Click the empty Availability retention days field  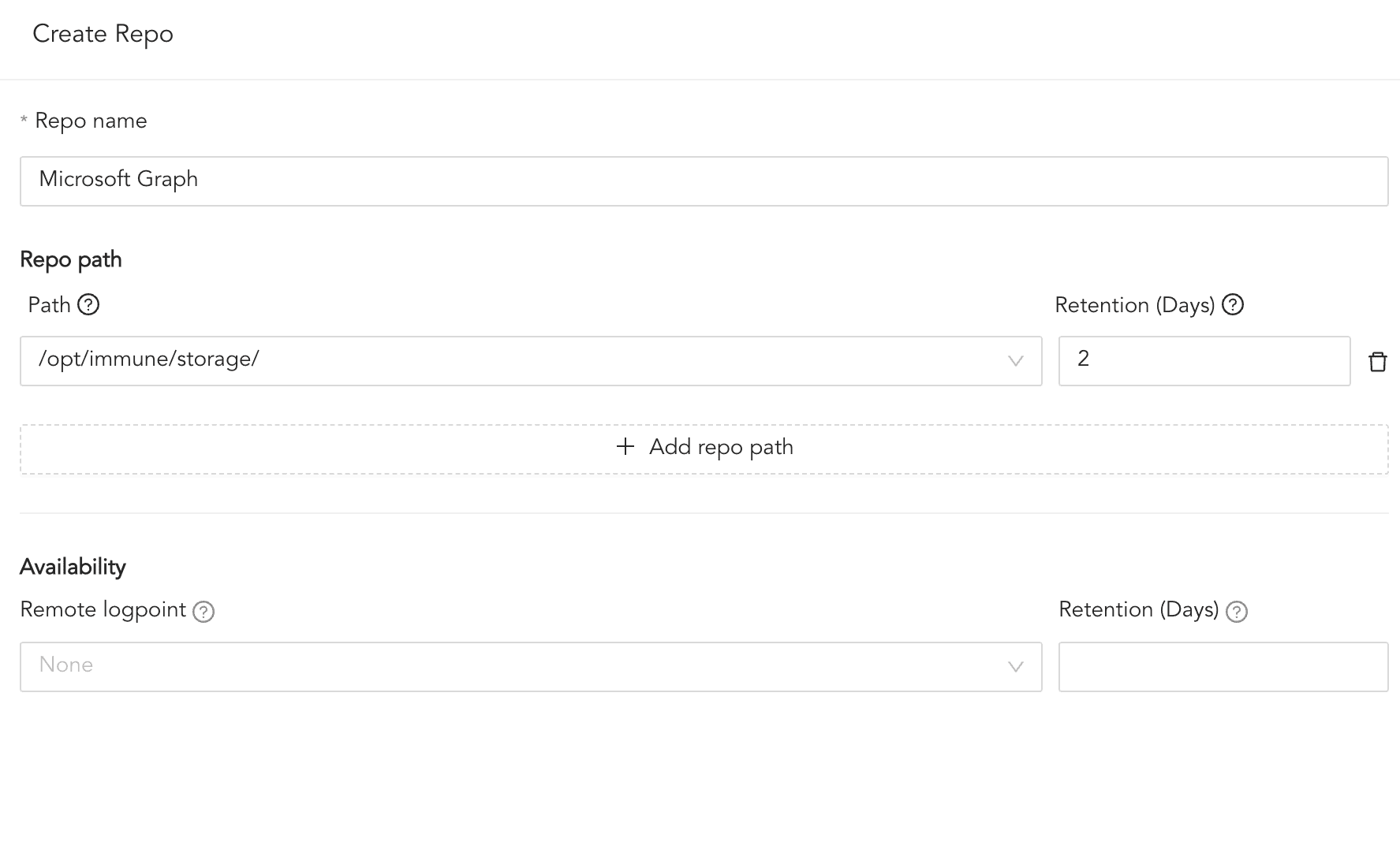[1223, 667]
